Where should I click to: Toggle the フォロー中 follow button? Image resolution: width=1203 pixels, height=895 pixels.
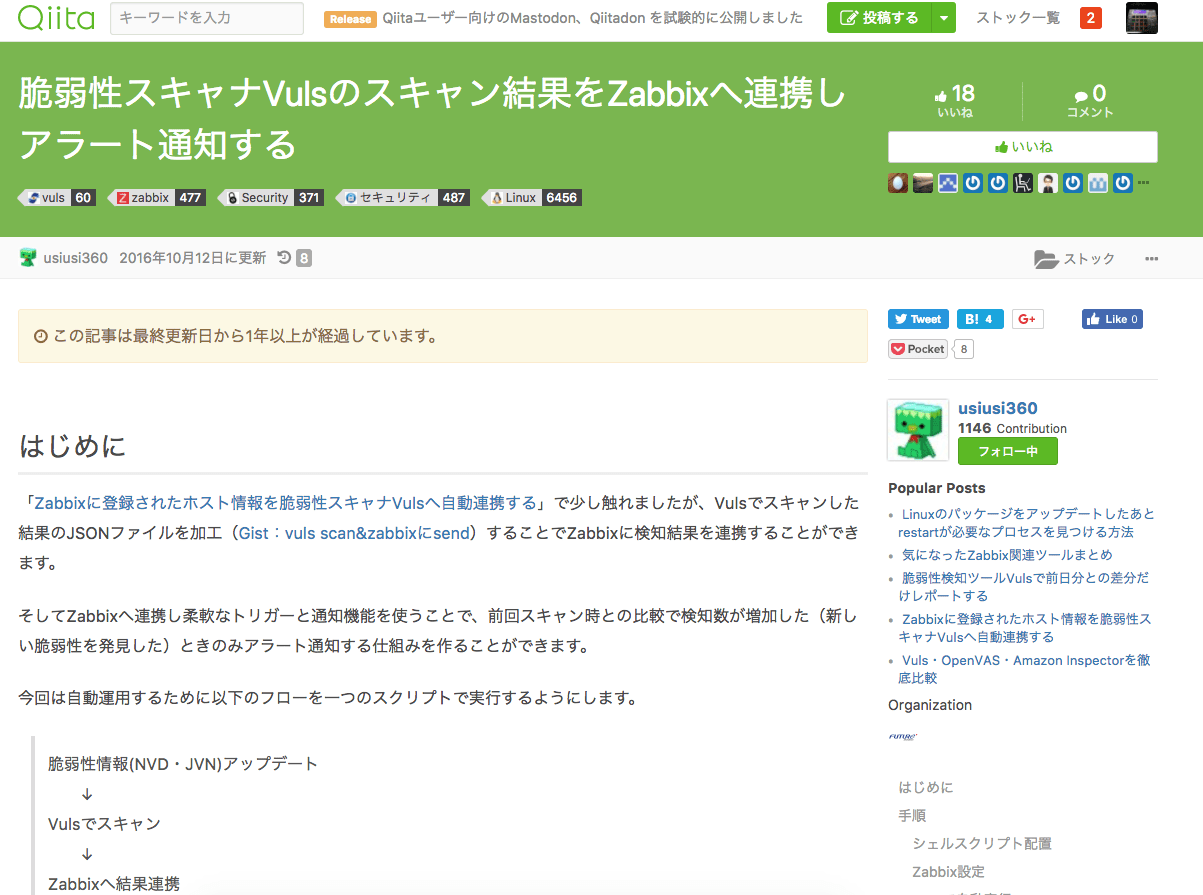tap(1007, 451)
